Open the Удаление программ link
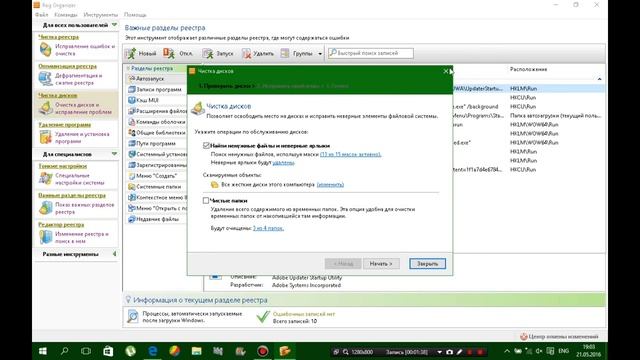 tap(64, 125)
